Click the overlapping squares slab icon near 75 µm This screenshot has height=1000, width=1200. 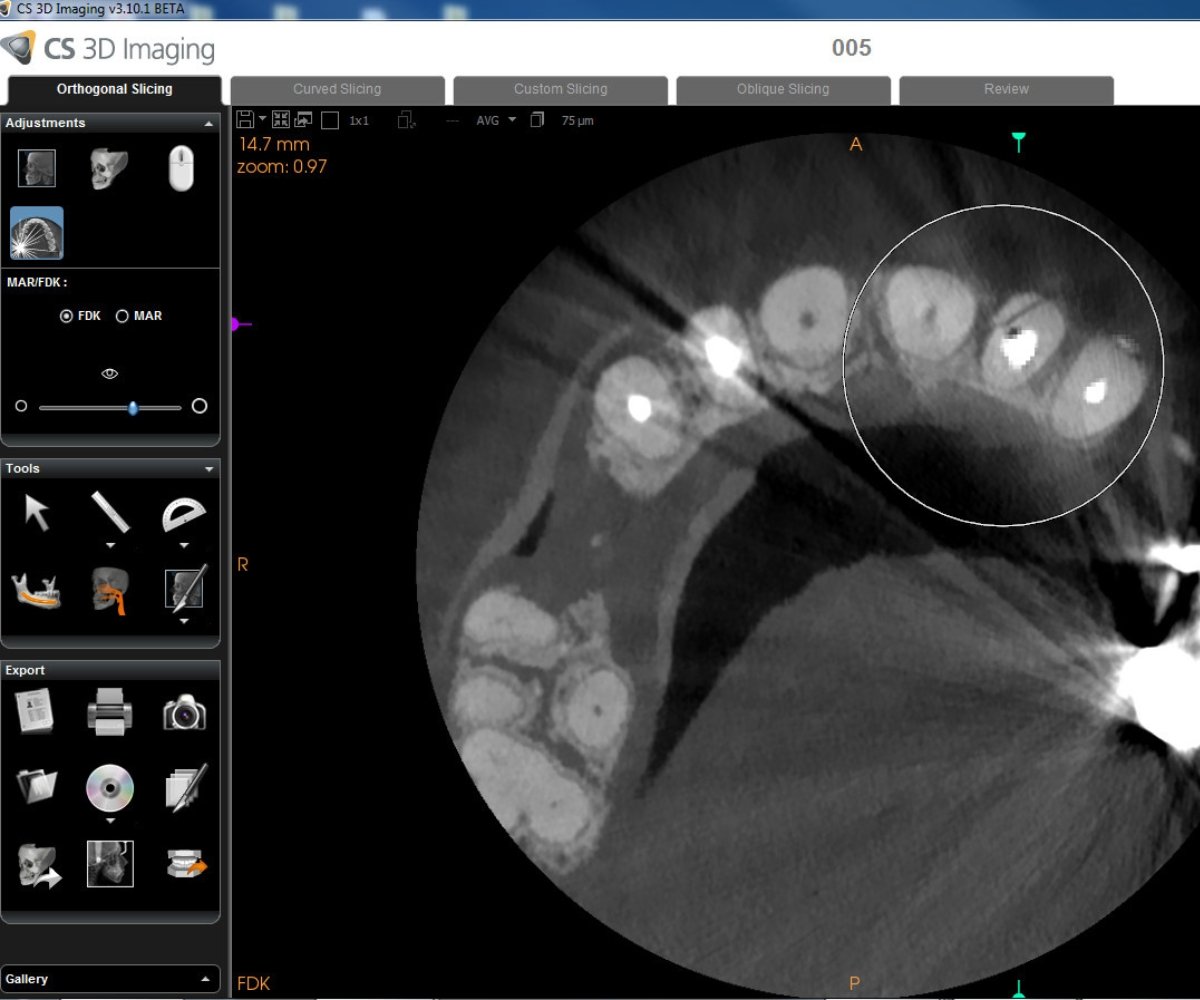coord(538,120)
